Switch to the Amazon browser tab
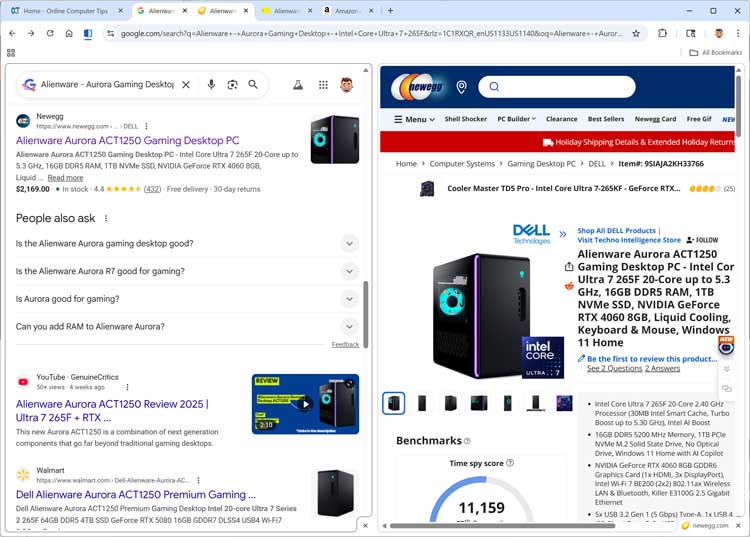This screenshot has width=750, height=537. [347, 11]
